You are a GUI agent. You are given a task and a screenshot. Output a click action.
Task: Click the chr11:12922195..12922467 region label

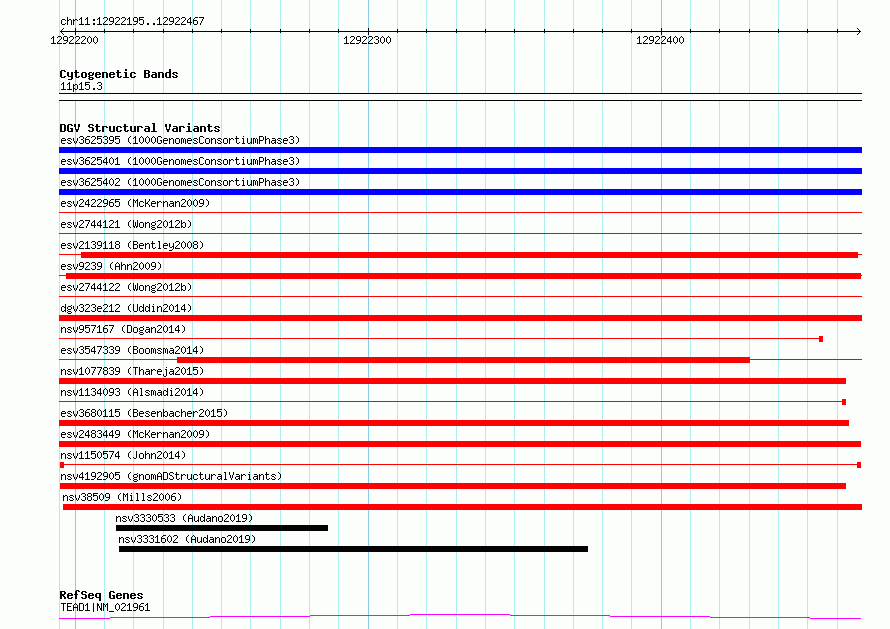(x=132, y=22)
